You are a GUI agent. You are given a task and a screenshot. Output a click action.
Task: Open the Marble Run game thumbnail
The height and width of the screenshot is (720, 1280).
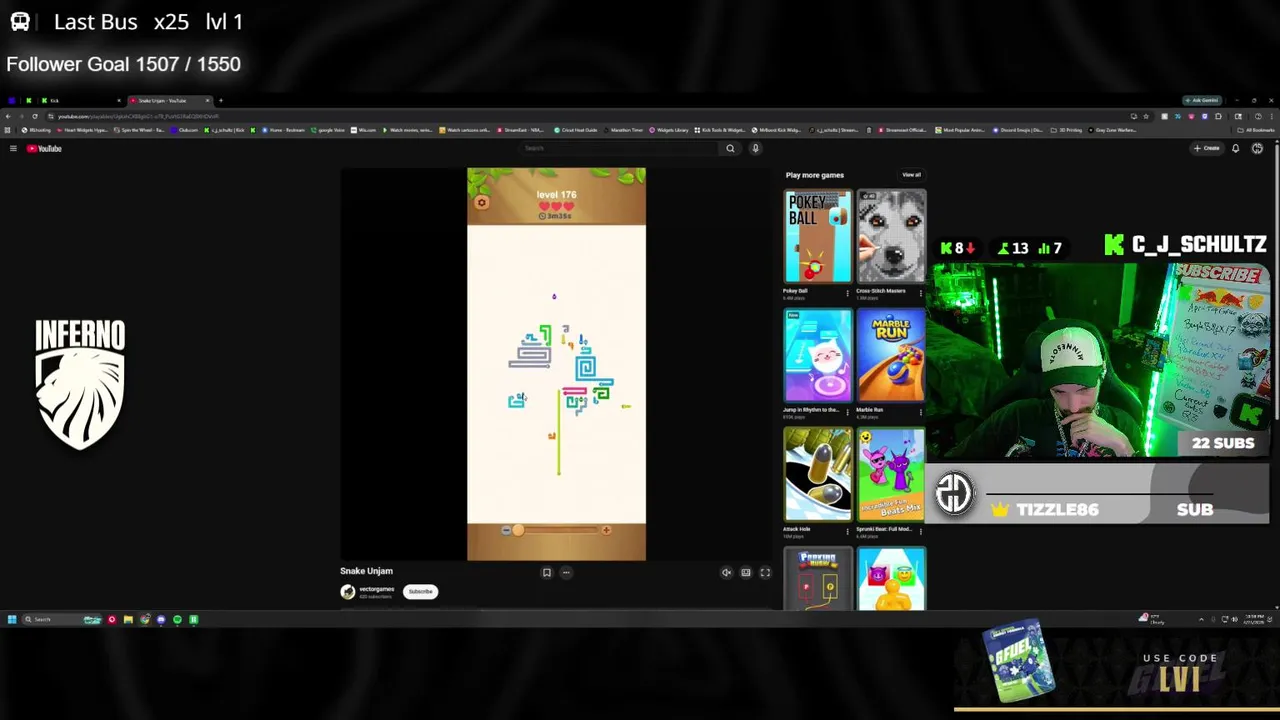click(891, 355)
